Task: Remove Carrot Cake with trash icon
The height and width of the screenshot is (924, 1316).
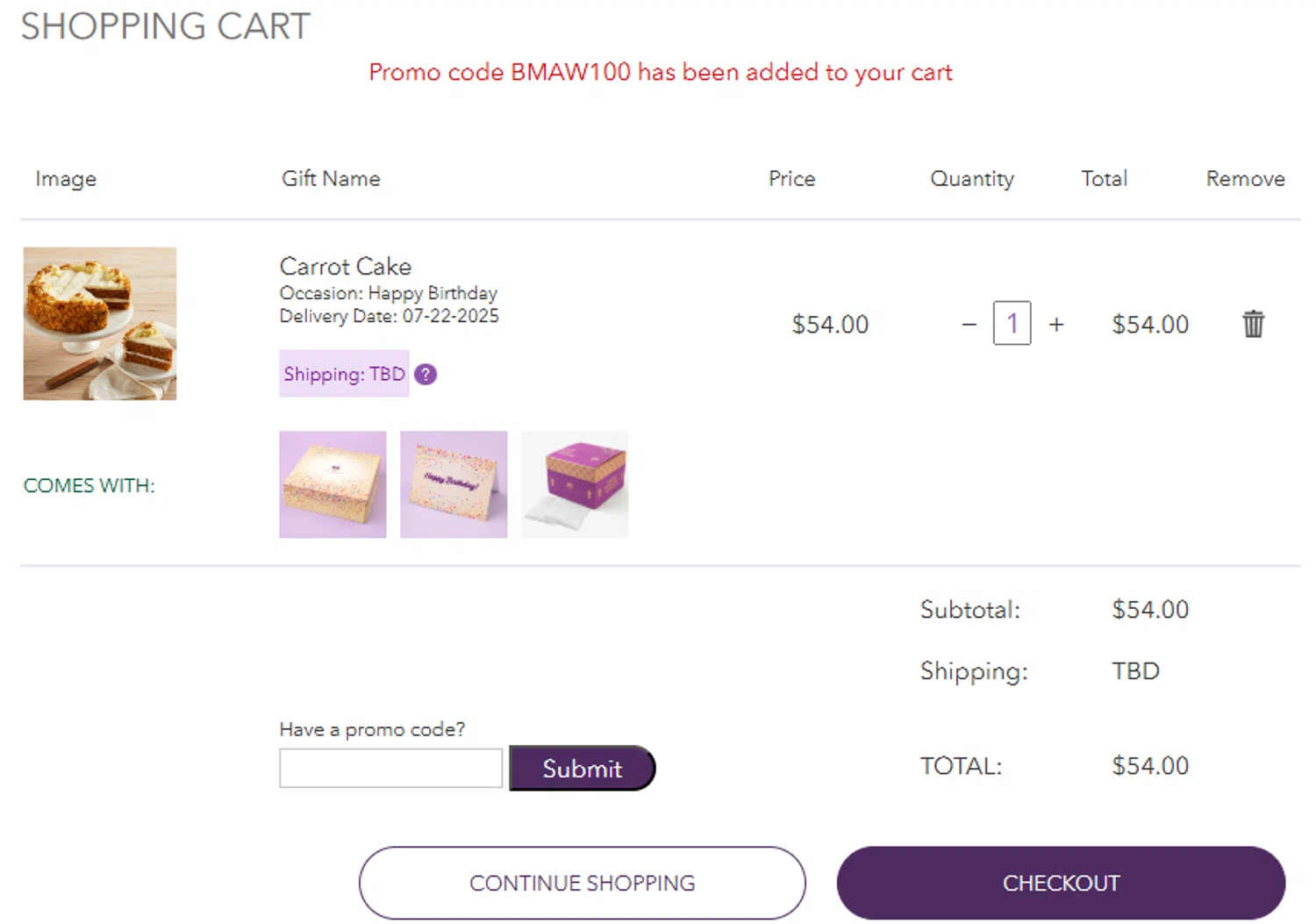Action: [x=1253, y=324]
